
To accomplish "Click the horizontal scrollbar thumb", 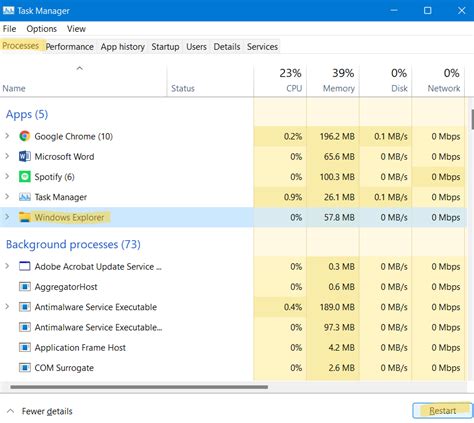I will coord(139,387).
